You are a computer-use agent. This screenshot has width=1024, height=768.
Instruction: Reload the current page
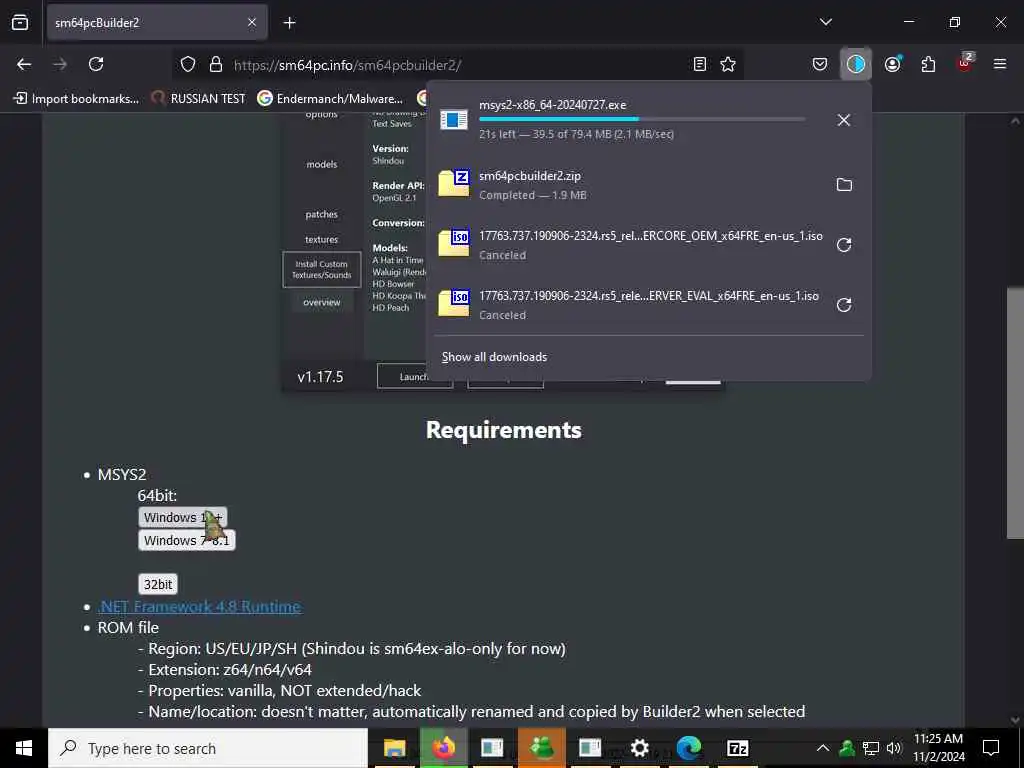(x=96, y=64)
